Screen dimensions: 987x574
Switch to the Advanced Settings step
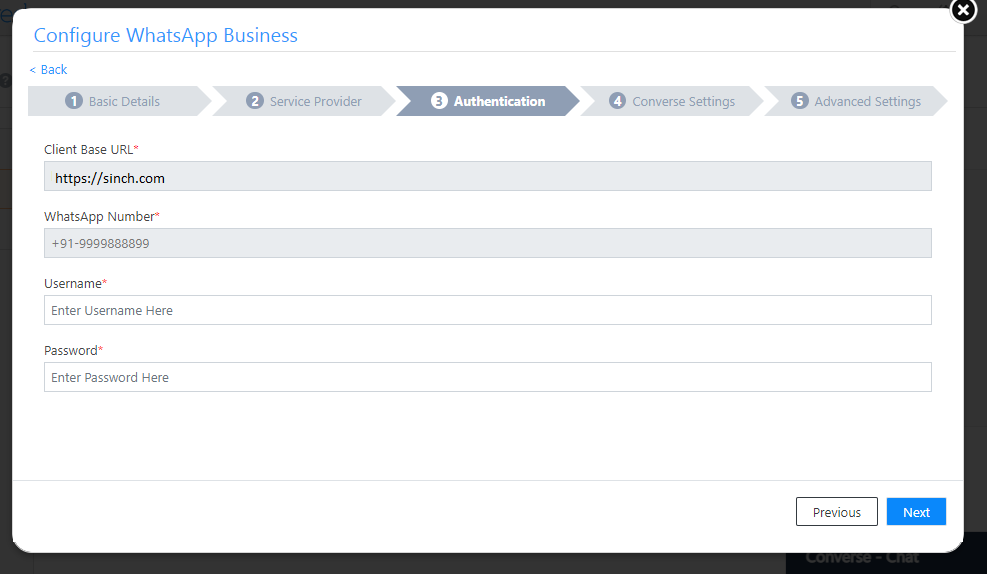click(867, 101)
